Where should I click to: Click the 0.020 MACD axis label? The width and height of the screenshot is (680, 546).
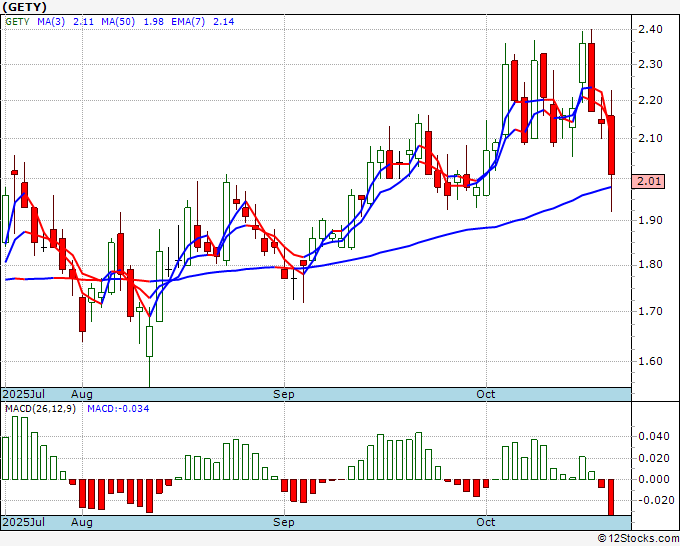tap(654, 458)
